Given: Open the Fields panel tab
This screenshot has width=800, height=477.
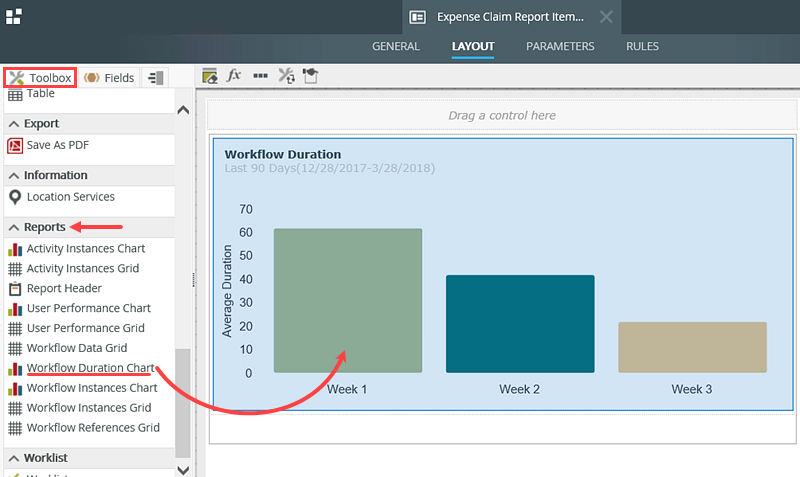Looking at the screenshot, I should pyautogui.click(x=109, y=78).
